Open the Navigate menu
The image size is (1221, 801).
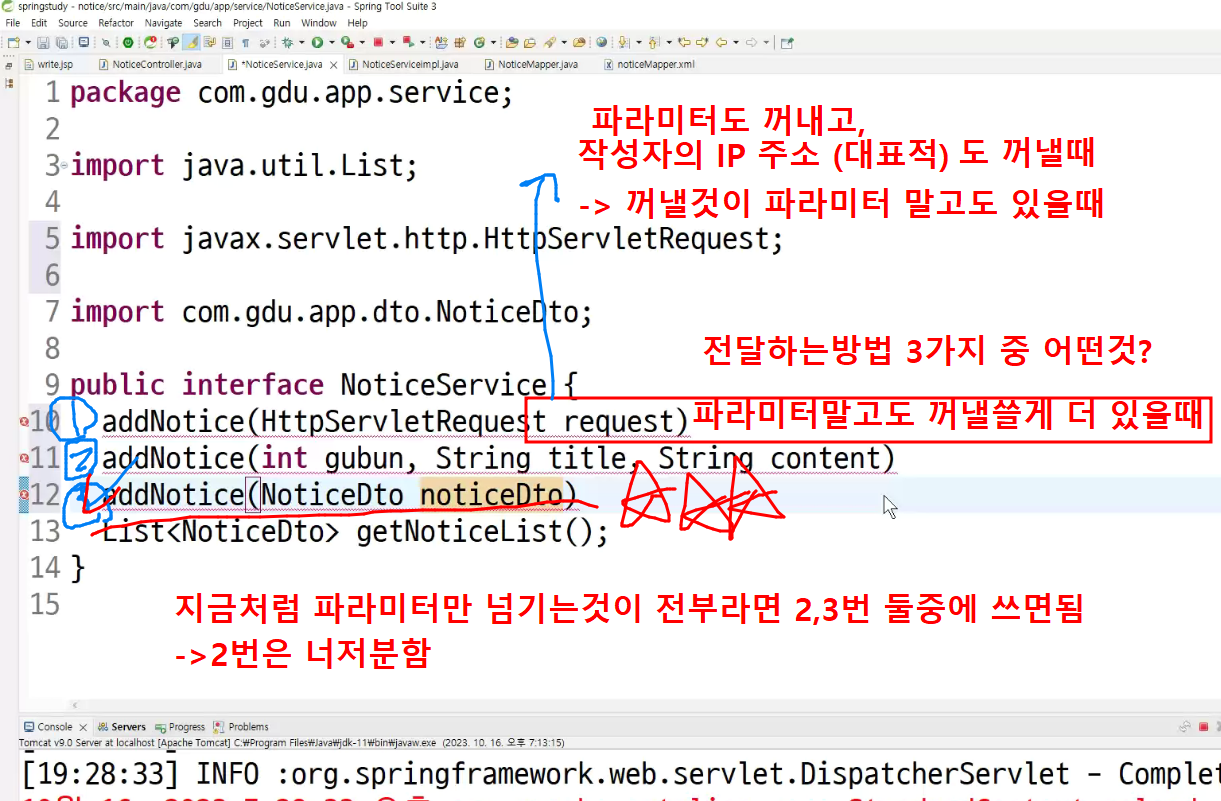164,22
